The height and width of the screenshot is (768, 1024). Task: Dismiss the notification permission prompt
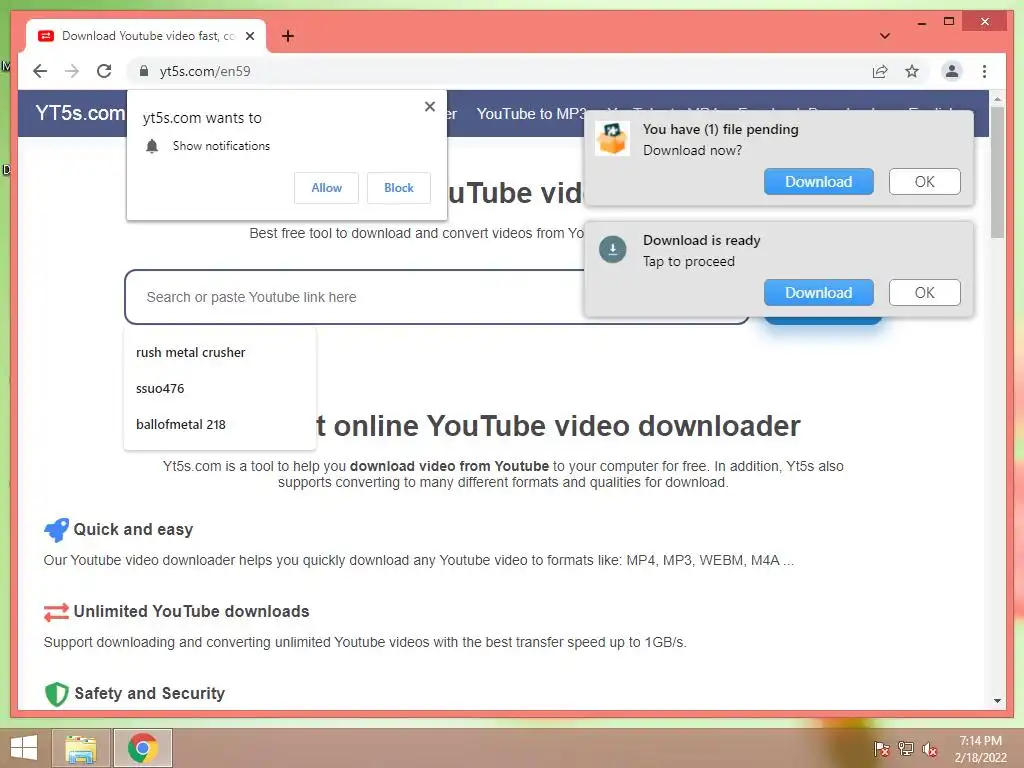430,106
